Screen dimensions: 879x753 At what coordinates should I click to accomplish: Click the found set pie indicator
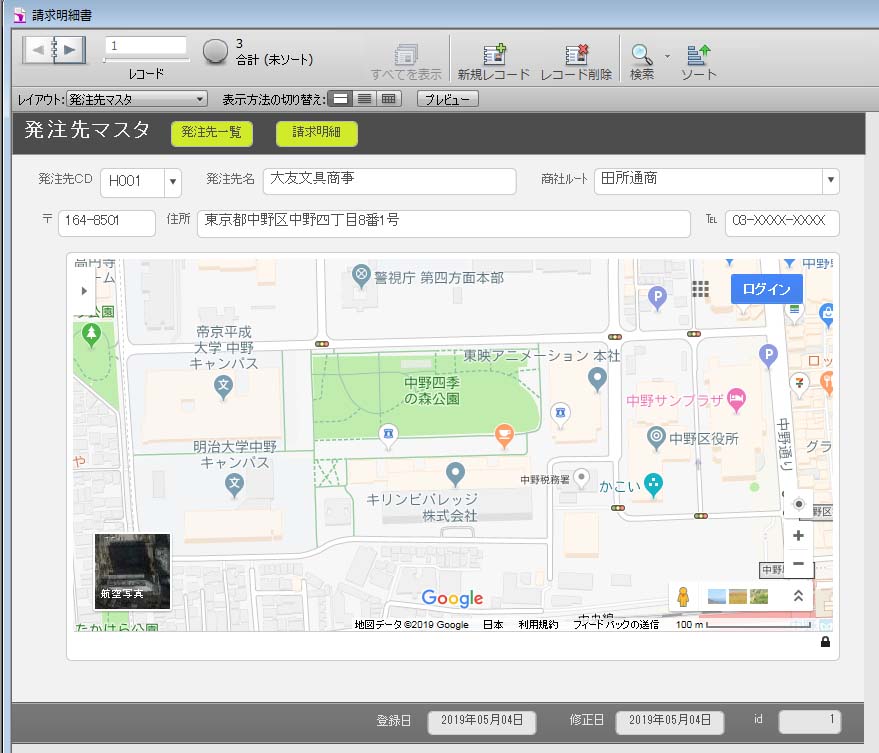point(215,52)
